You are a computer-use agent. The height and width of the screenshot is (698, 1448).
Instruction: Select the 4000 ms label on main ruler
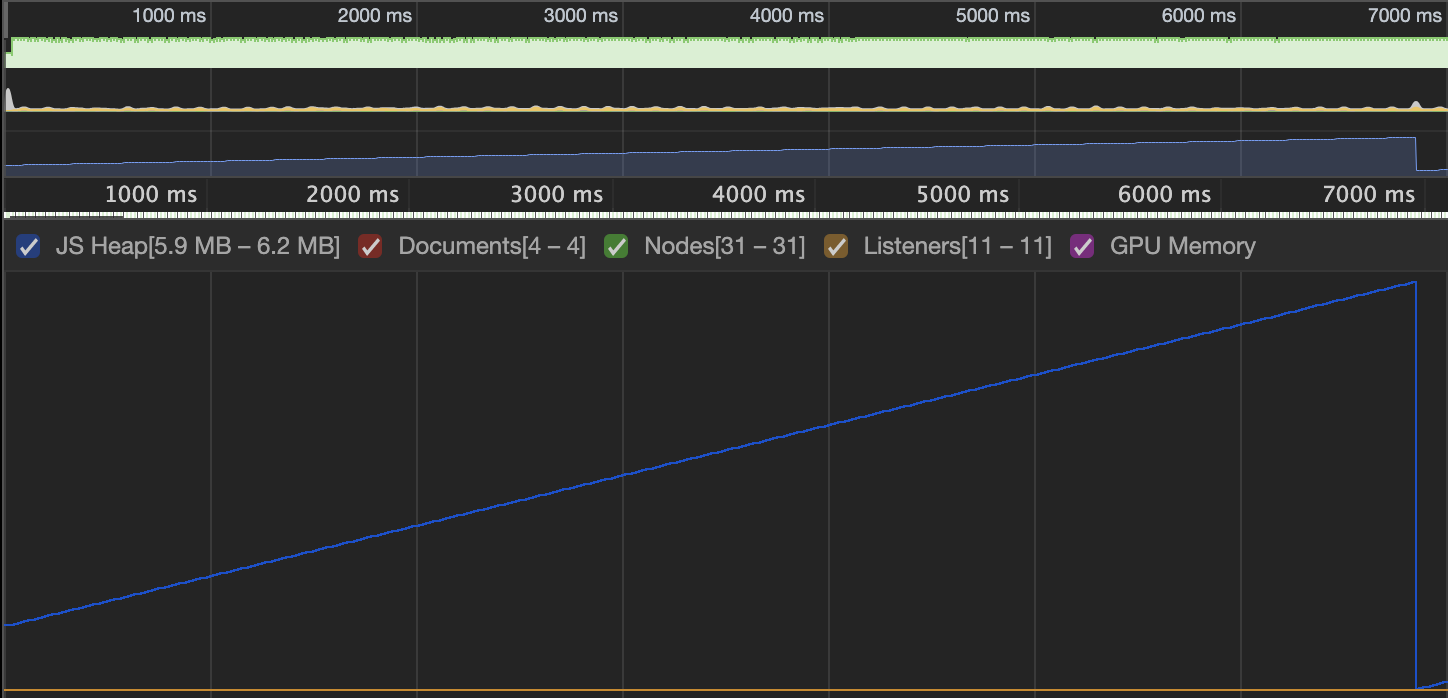[x=759, y=195]
